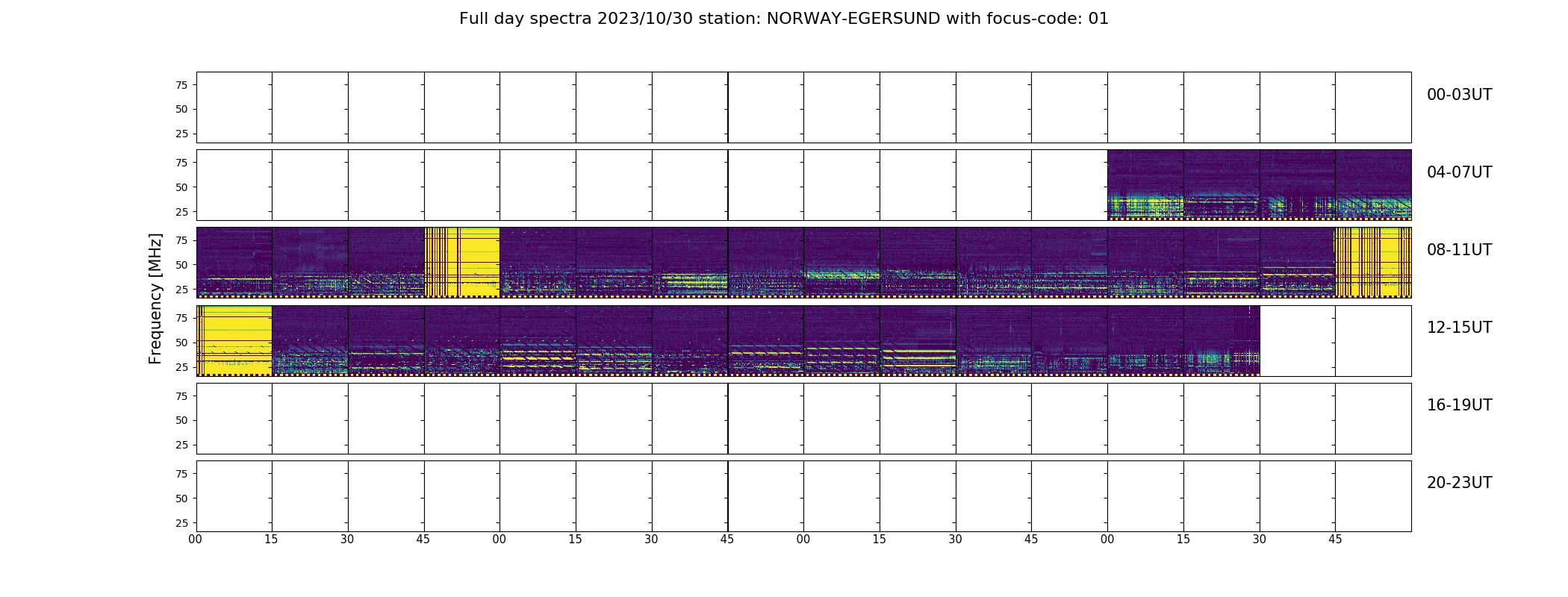Open the saturated yellow 08:45 spectrum panel
The image size is (1568, 597).
click(462, 263)
